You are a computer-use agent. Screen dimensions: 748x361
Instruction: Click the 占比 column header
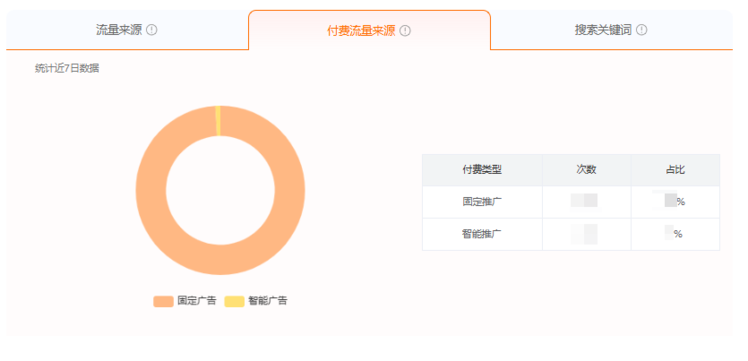pos(675,170)
